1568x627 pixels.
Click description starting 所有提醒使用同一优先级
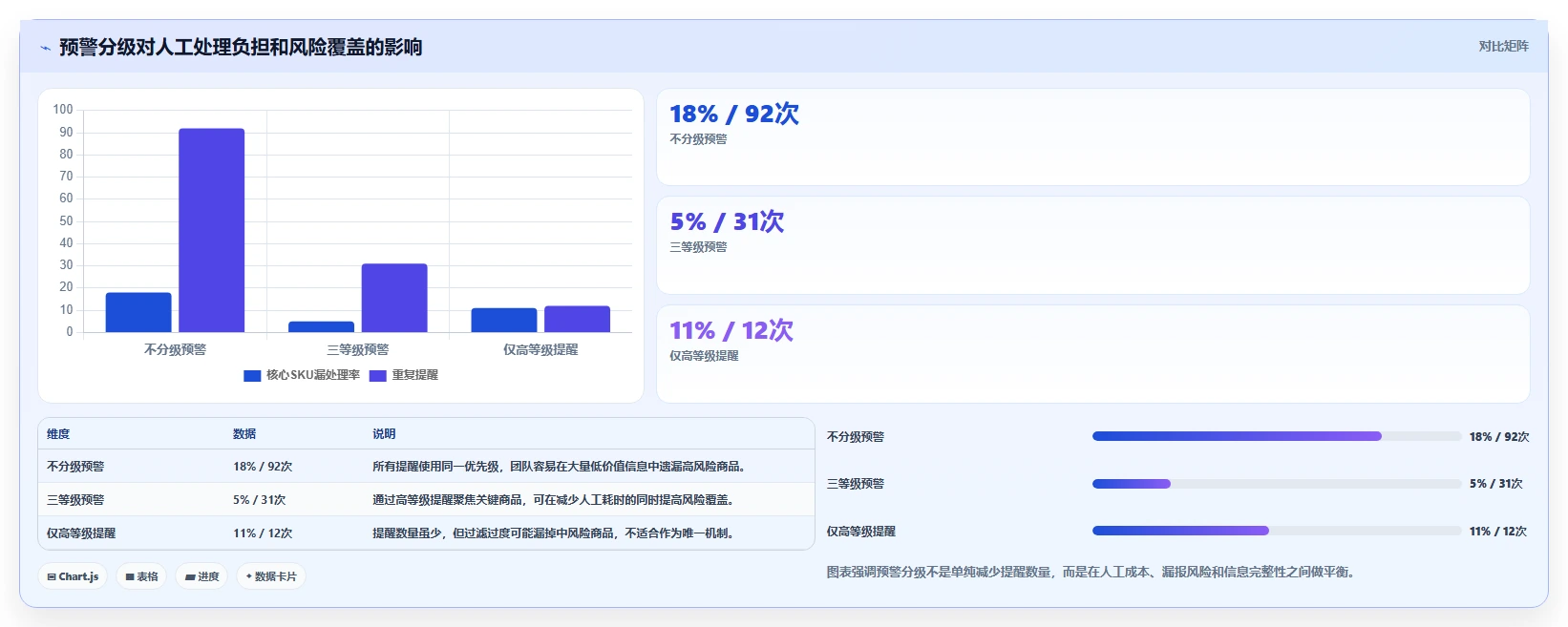(x=559, y=467)
